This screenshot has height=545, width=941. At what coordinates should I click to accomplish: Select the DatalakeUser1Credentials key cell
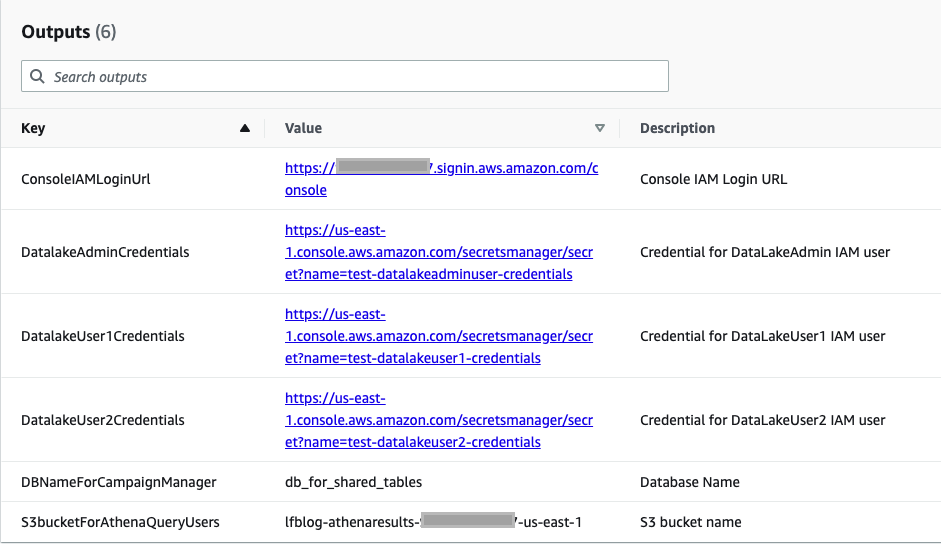click(x=103, y=336)
